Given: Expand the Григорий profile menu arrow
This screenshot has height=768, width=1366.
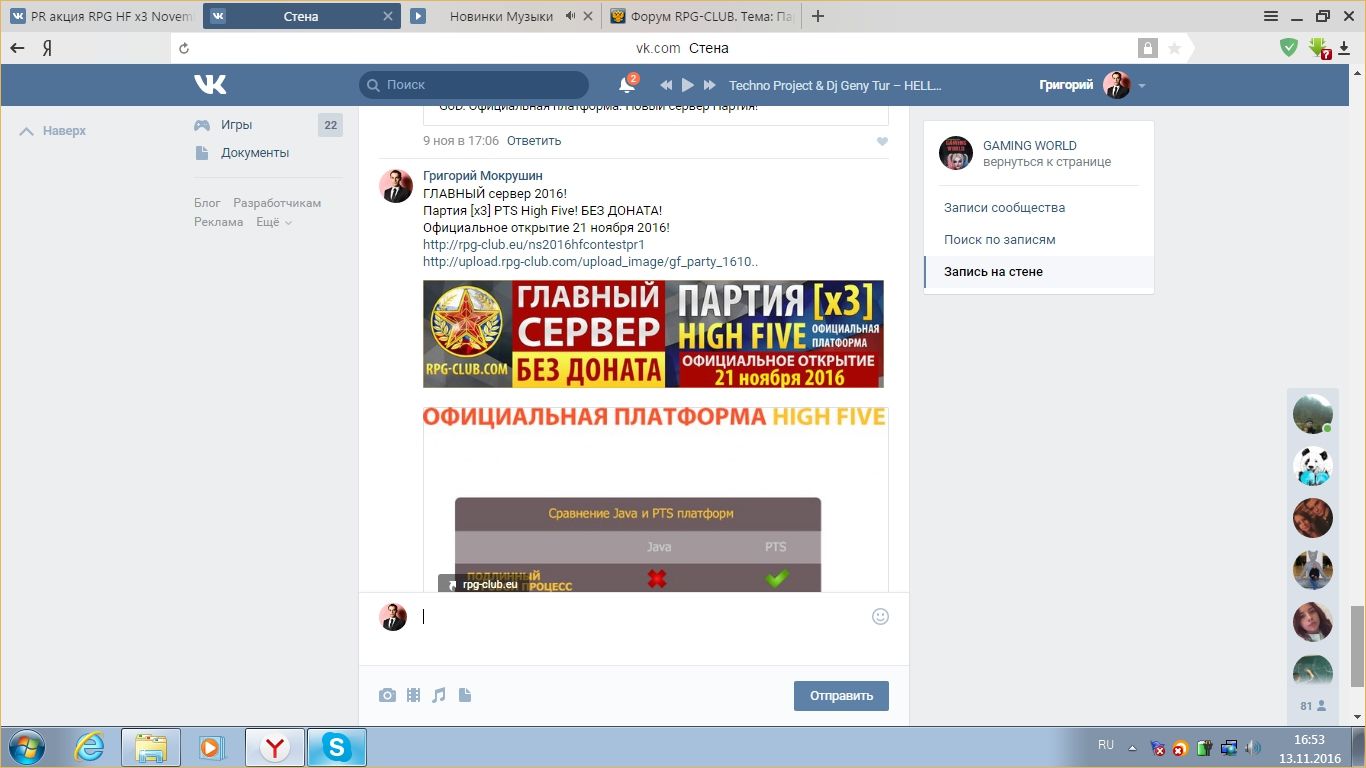Looking at the screenshot, I should (1142, 86).
